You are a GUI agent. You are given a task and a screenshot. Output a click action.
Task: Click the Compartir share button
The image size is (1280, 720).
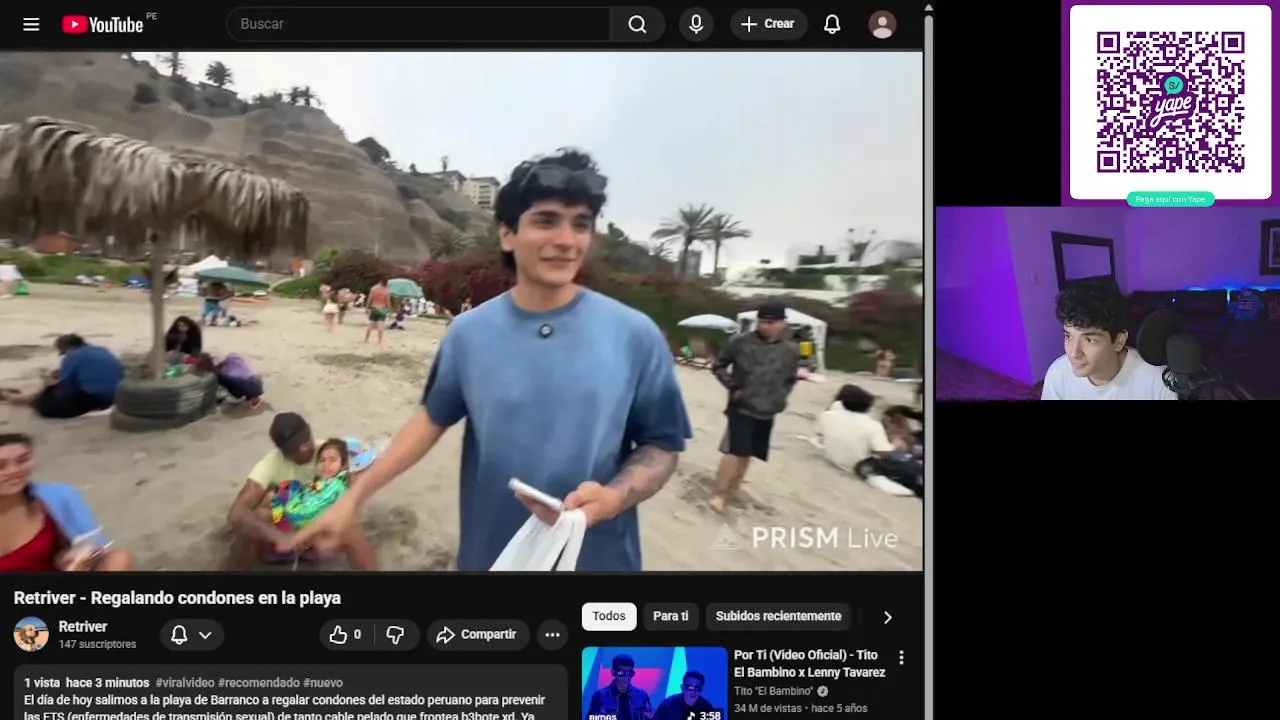click(477, 635)
